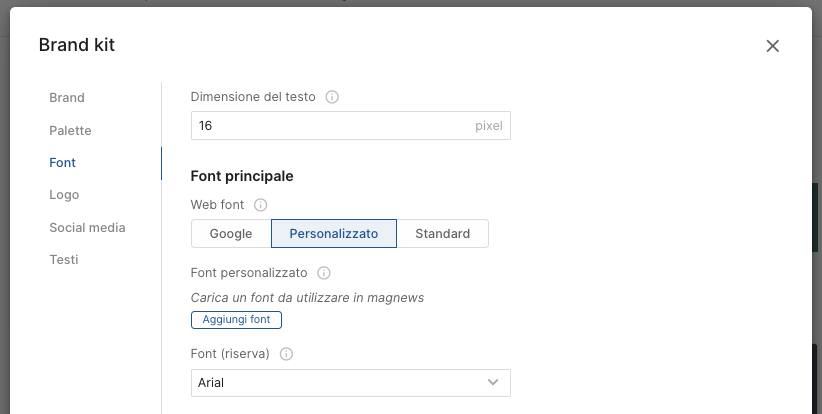Click the Font principale heading
Viewport: 822px width, 414px height.
pyautogui.click(x=242, y=176)
